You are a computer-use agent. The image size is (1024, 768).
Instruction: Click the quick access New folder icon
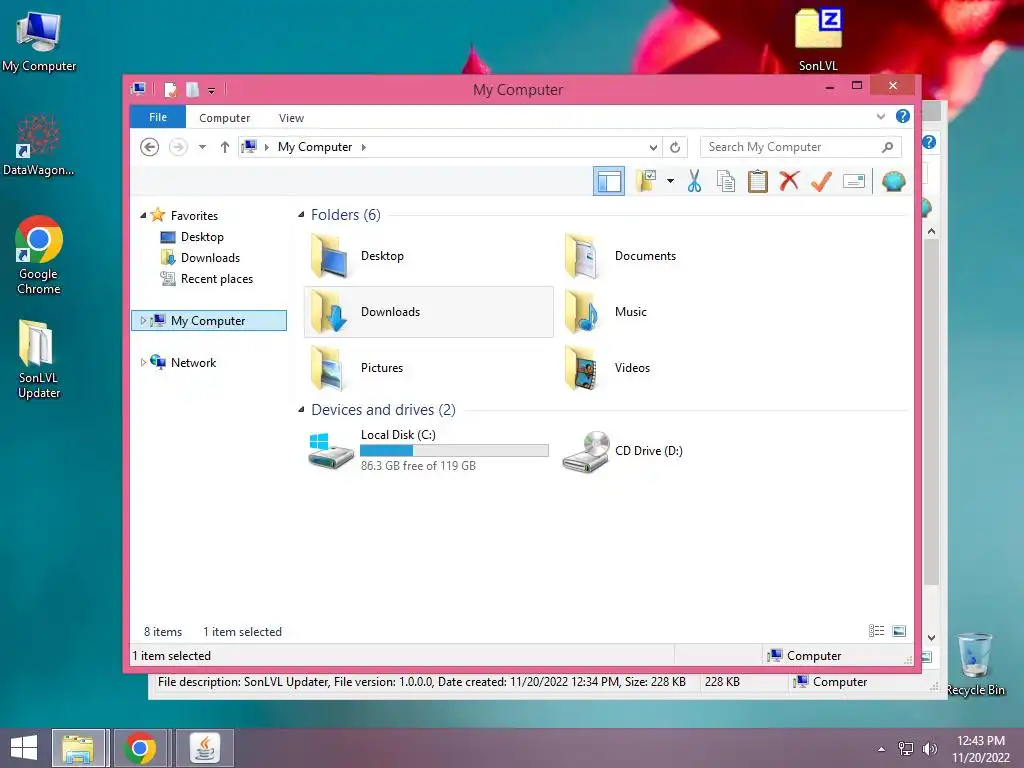coord(192,89)
